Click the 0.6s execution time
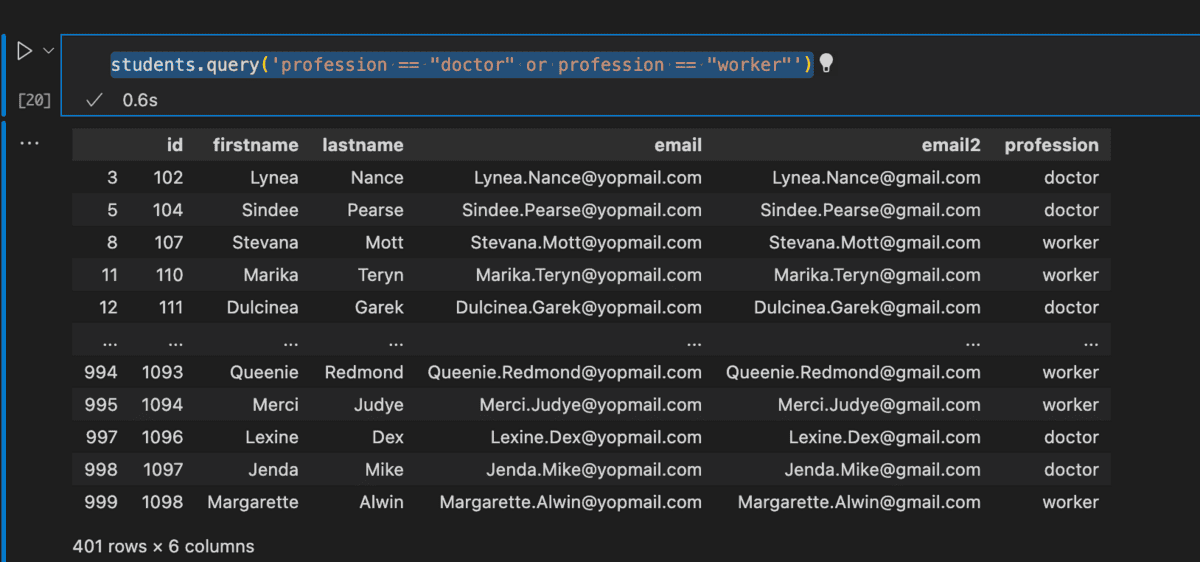Image resolution: width=1200 pixels, height=562 pixels. [x=140, y=100]
